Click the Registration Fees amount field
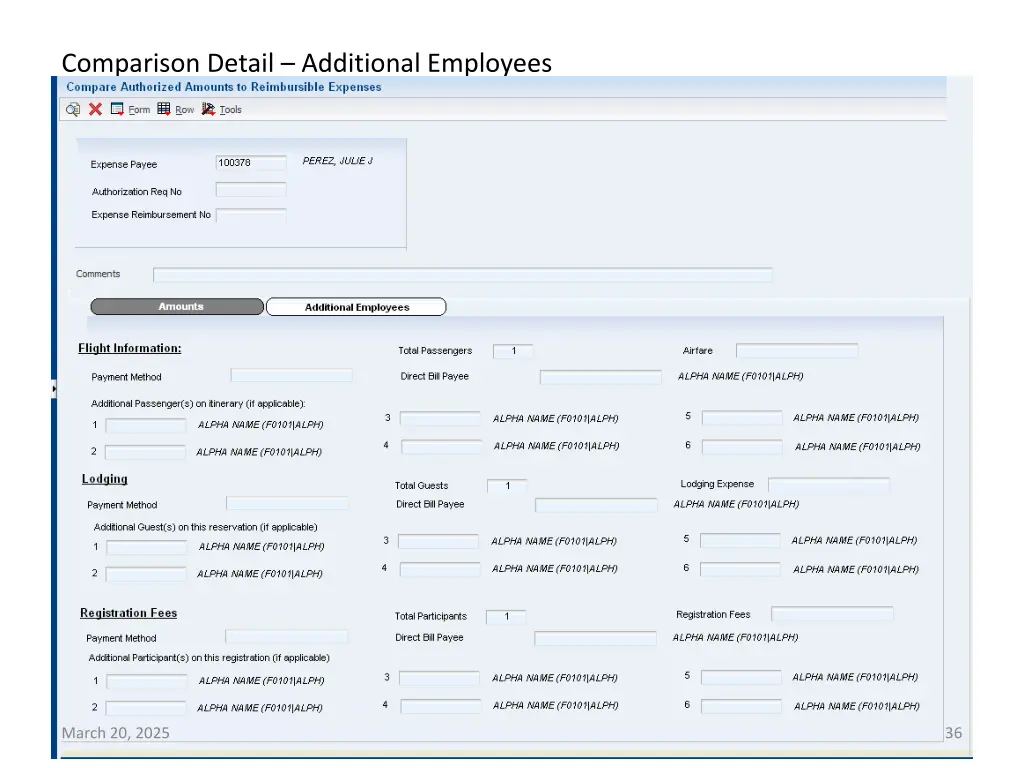This screenshot has height=768, width=1024. (832, 614)
